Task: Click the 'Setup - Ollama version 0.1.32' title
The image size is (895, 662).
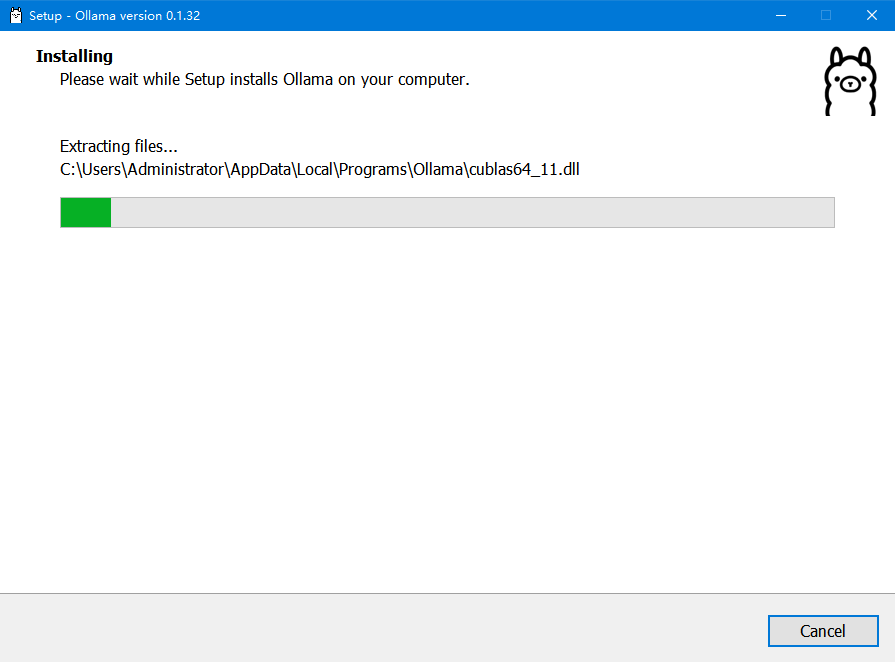Action: (x=115, y=15)
